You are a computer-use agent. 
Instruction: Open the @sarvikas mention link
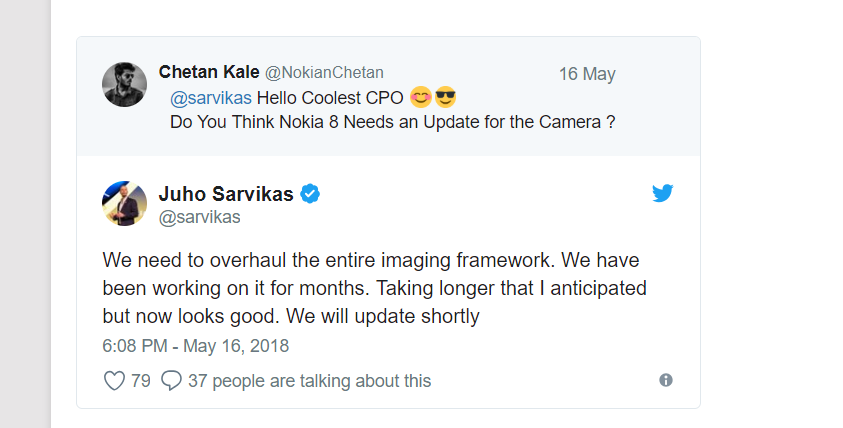click(x=211, y=98)
